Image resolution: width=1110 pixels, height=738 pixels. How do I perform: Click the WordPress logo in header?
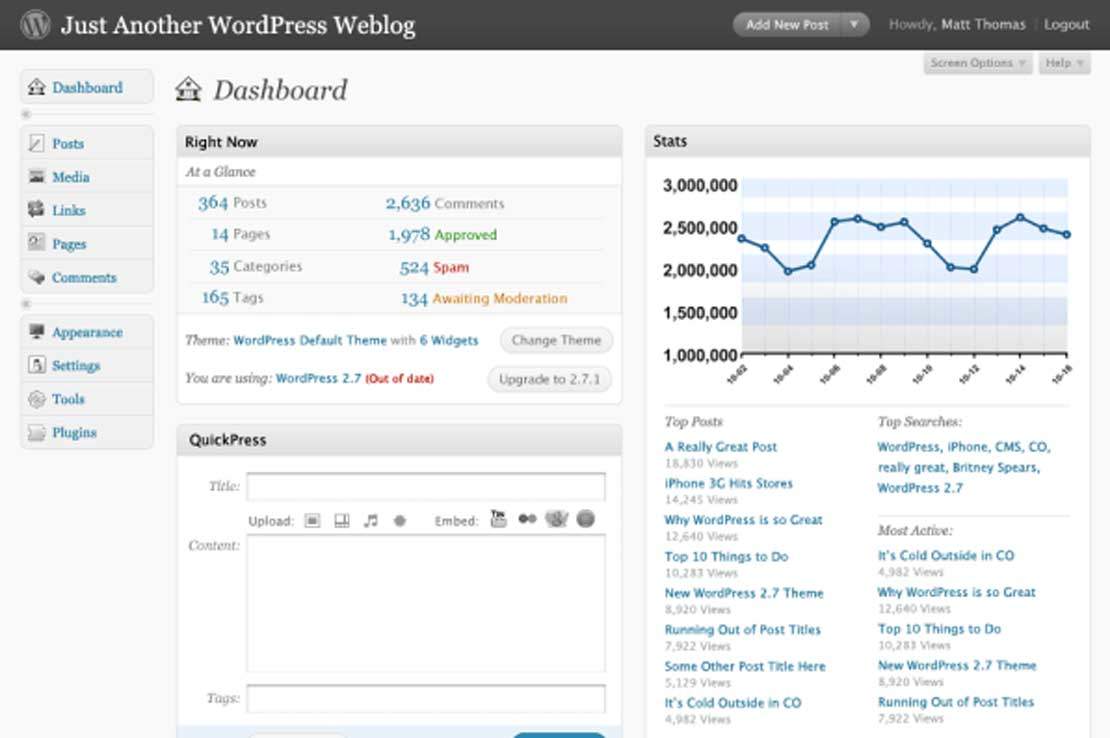tap(35, 25)
